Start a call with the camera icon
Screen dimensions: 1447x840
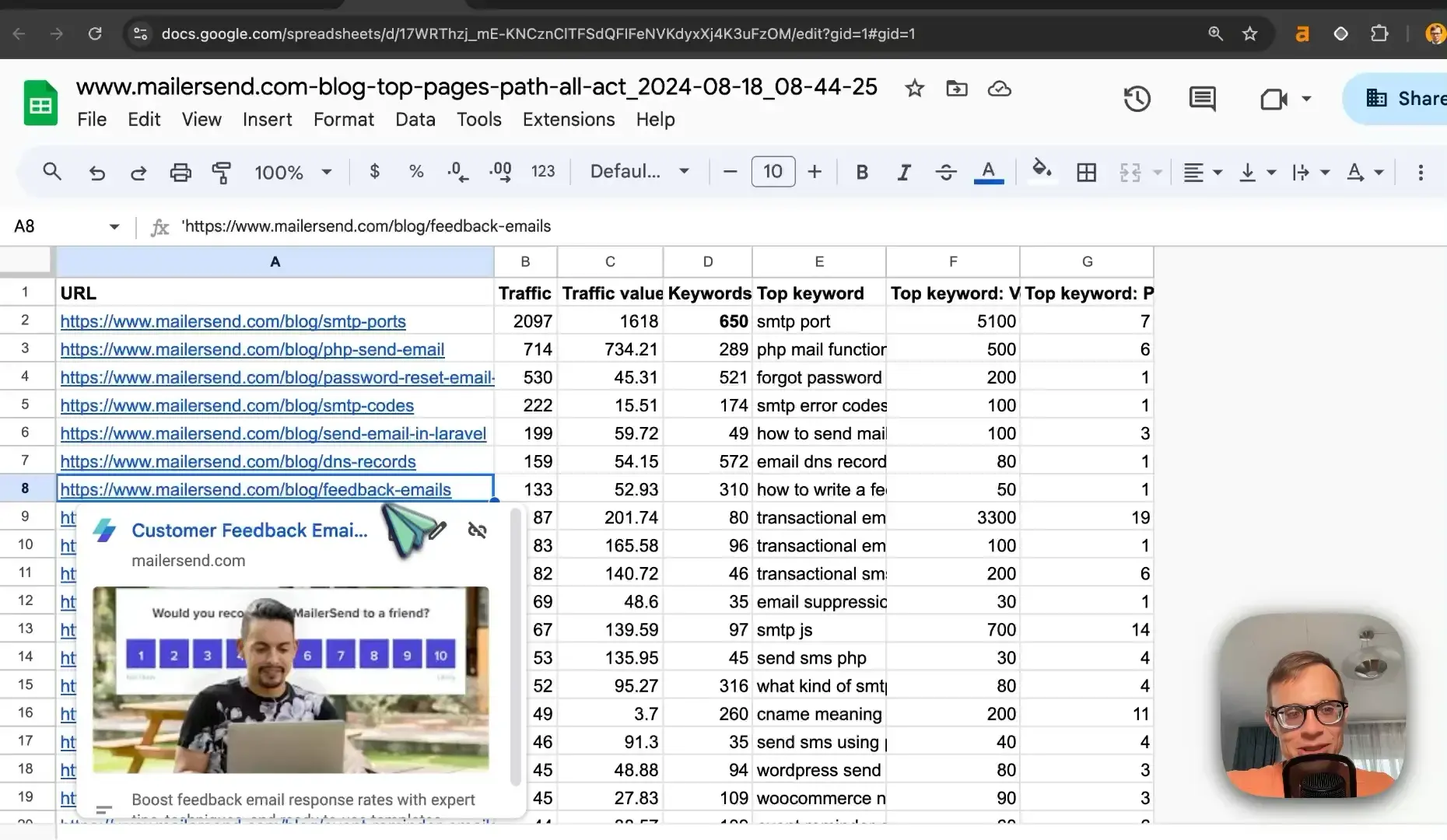pyautogui.click(x=1274, y=99)
